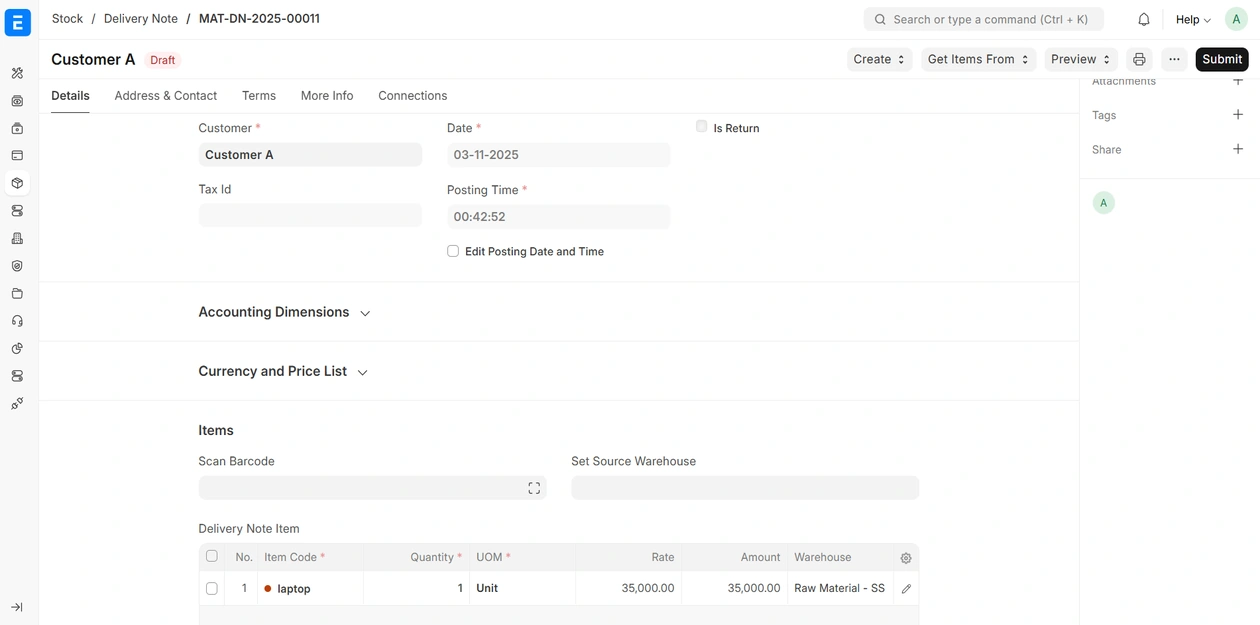Click the three-dot more options menu
The width and height of the screenshot is (1260, 625).
(1174, 59)
